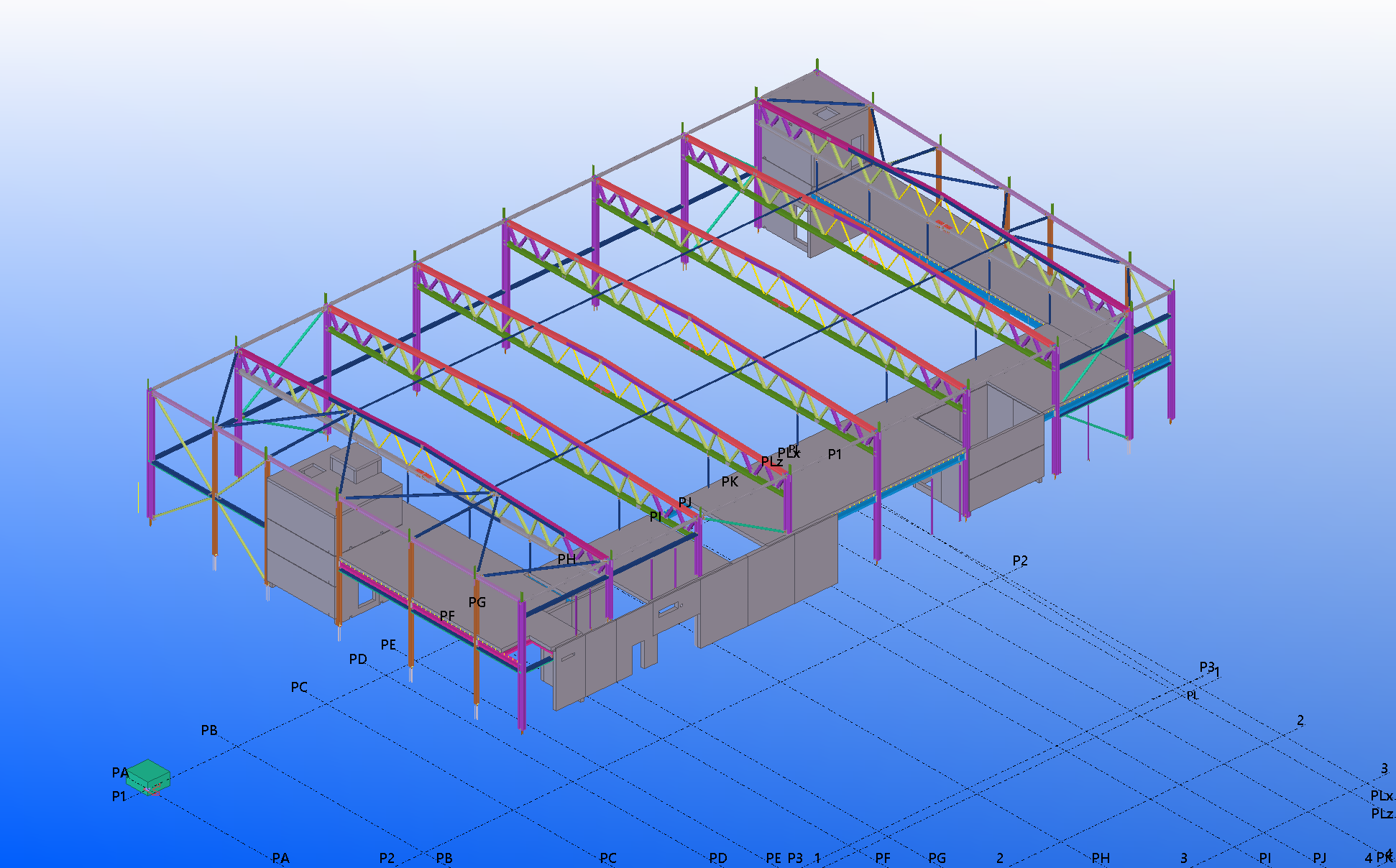Click the narrow slot opening in the front wall
This screenshot has height=868, width=1396.
click(668, 610)
